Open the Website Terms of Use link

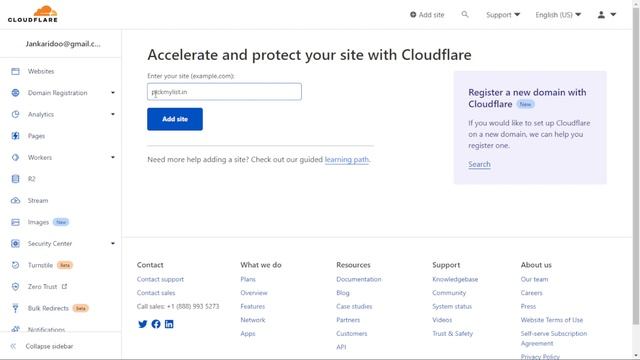[x=552, y=320]
